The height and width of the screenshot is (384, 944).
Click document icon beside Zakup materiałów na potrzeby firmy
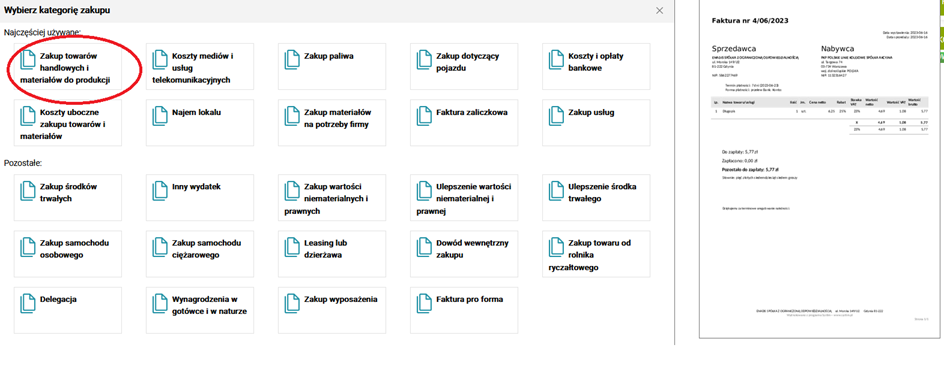293,116
